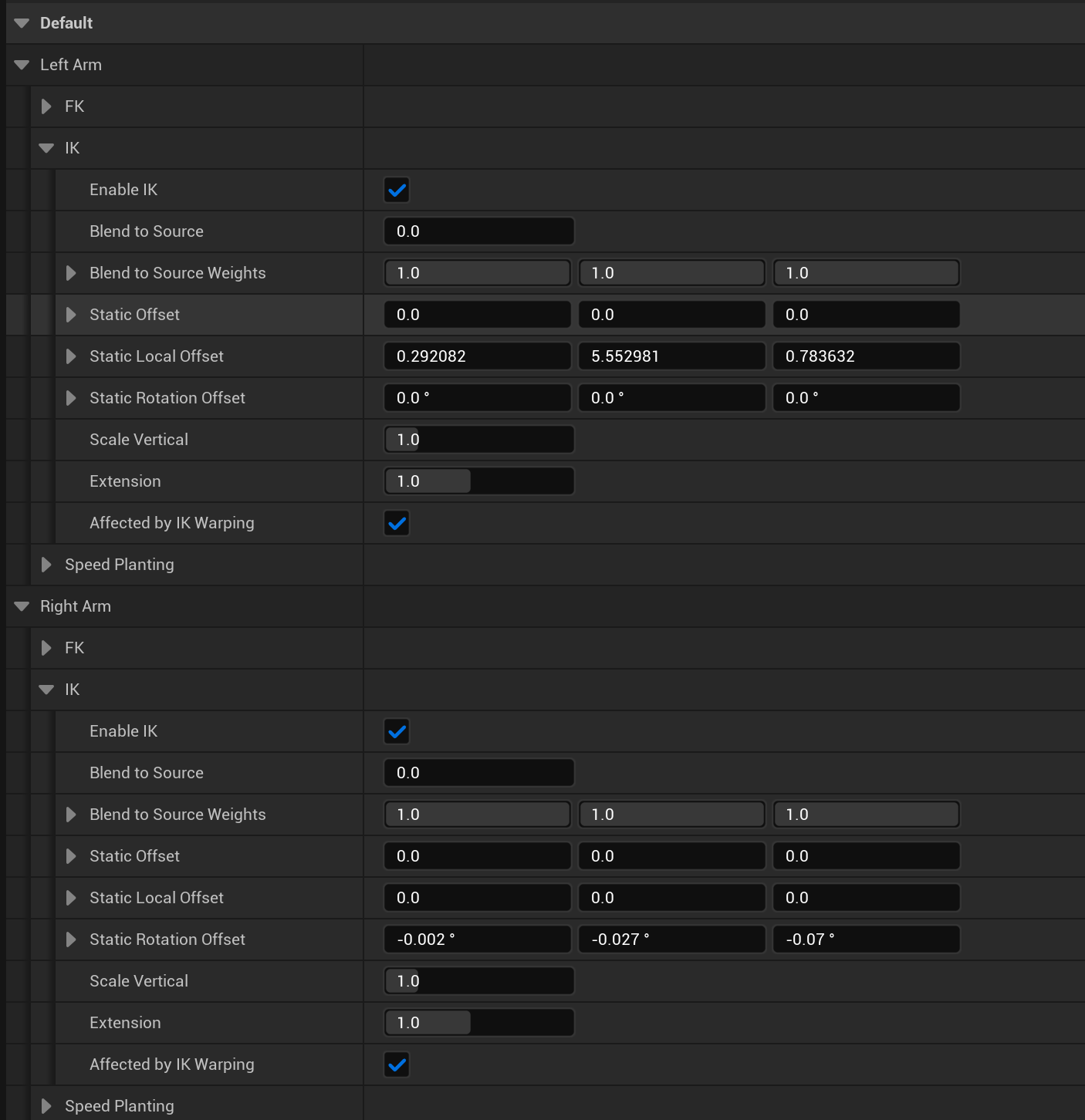Expand Right Arm Static Rotation Offset arrow
1085x1120 pixels.
tap(71, 940)
